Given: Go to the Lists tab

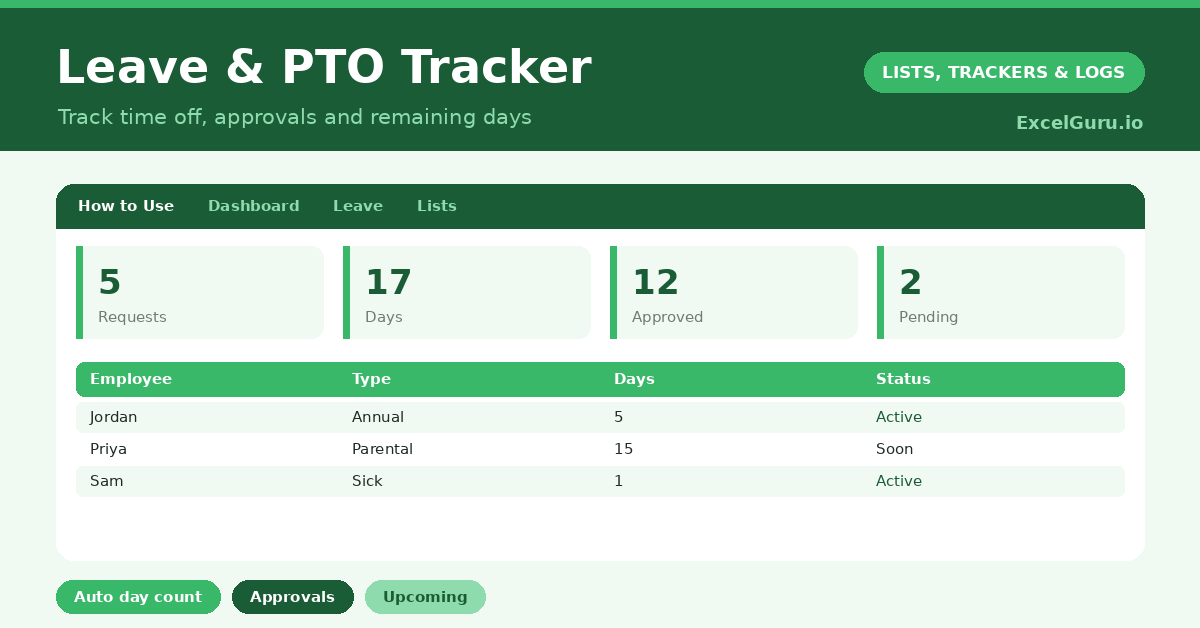Looking at the screenshot, I should 437,206.
